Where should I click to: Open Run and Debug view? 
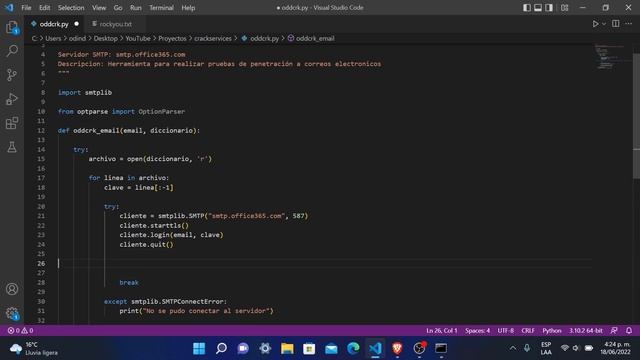tap(12, 99)
